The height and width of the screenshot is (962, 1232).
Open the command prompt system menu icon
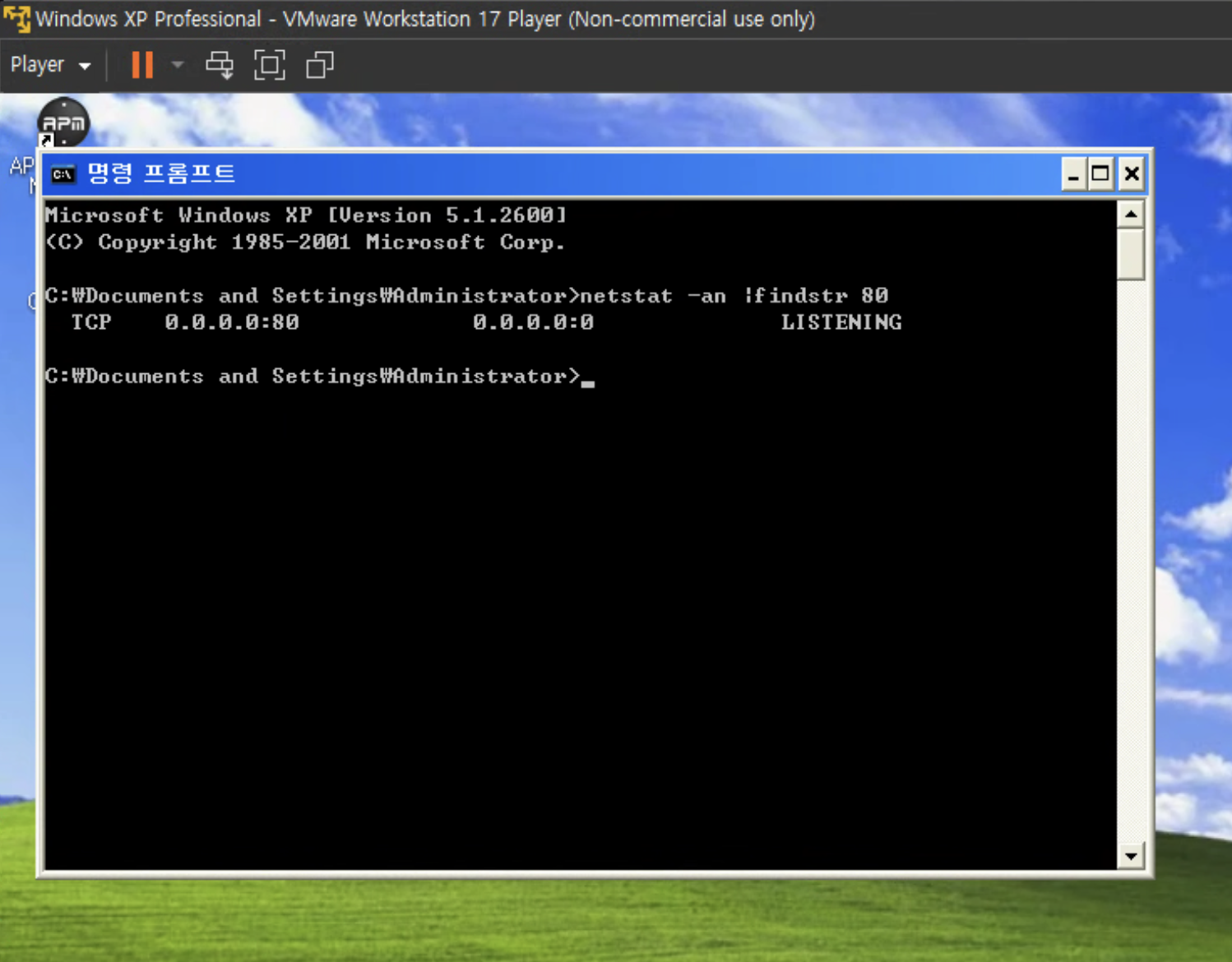[x=63, y=174]
